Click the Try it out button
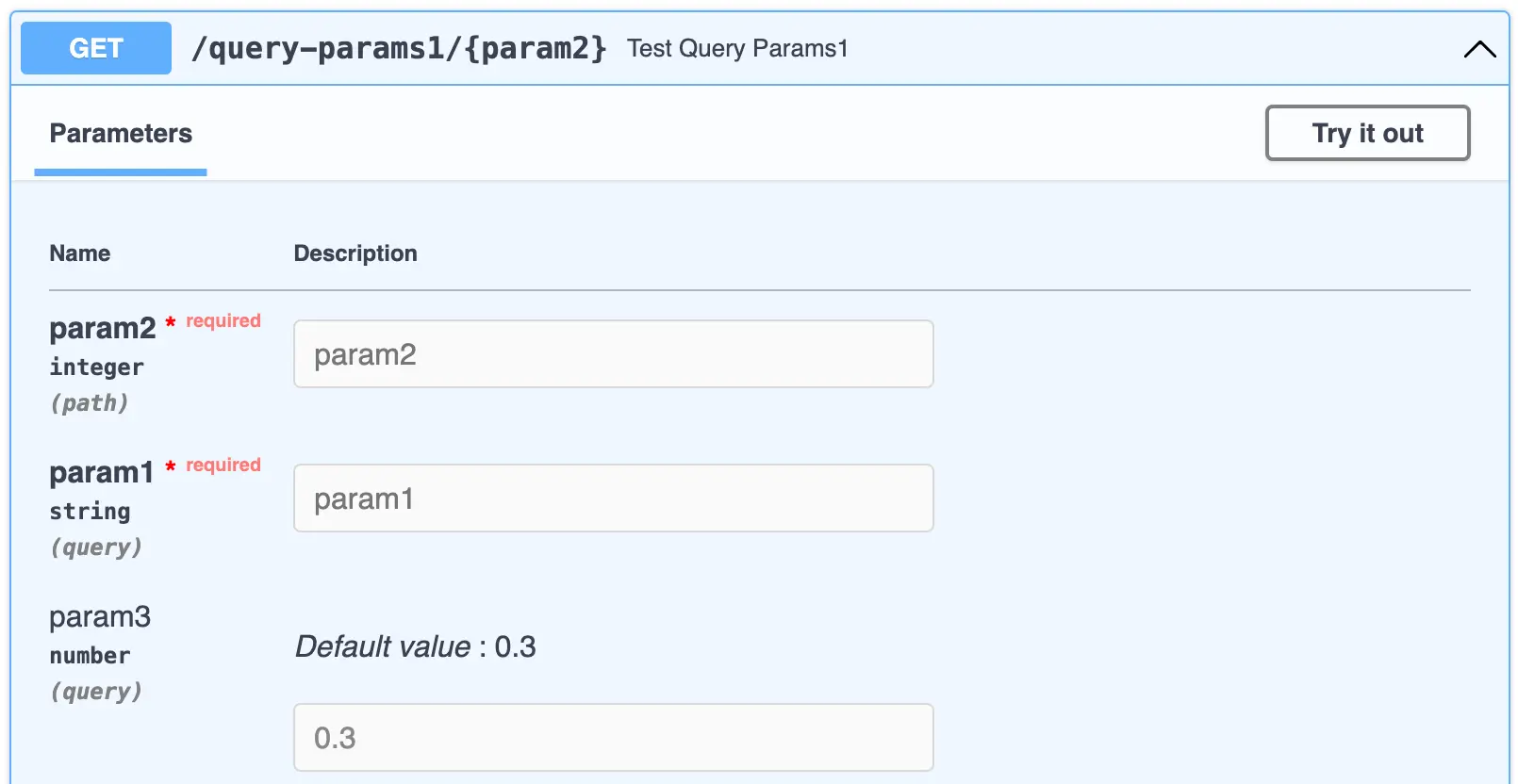The width and height of the screenshot is (1518, 784). [x=1367, y=133]
